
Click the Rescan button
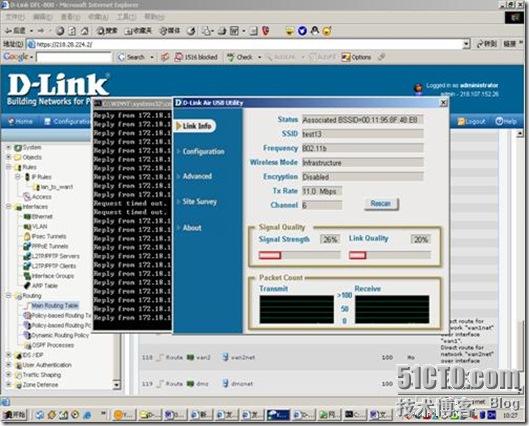pos(381,203)
